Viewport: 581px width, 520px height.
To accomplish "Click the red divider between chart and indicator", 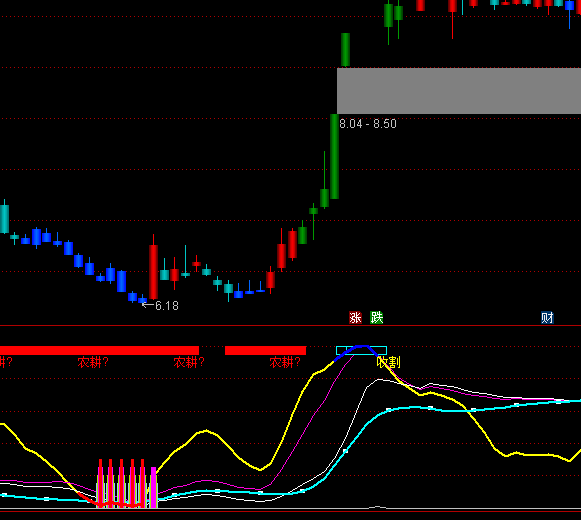I will pyautogui.click(x=290, y=326).
